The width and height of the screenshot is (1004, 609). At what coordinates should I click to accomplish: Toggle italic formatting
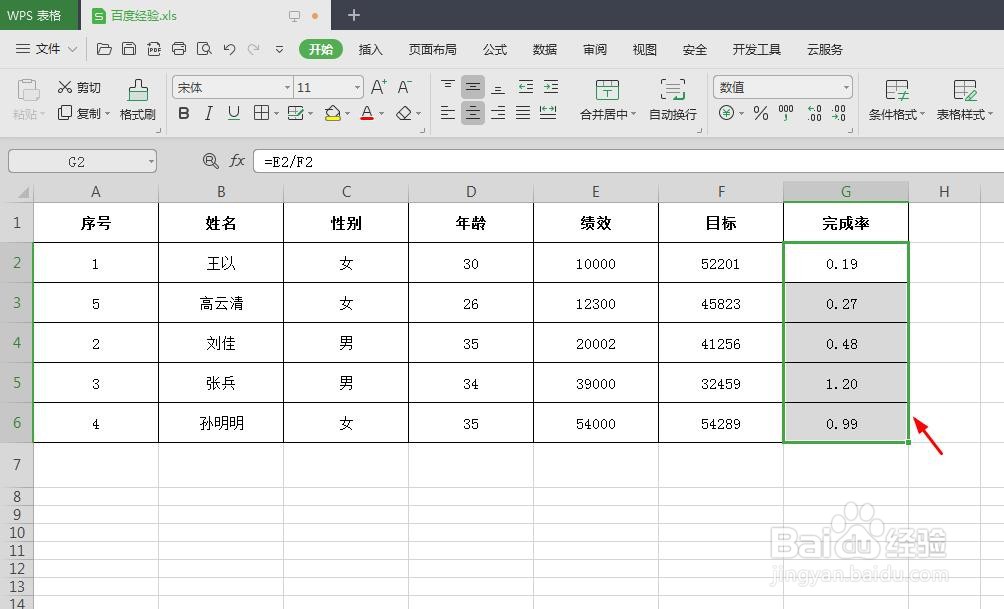click(208, 113)
